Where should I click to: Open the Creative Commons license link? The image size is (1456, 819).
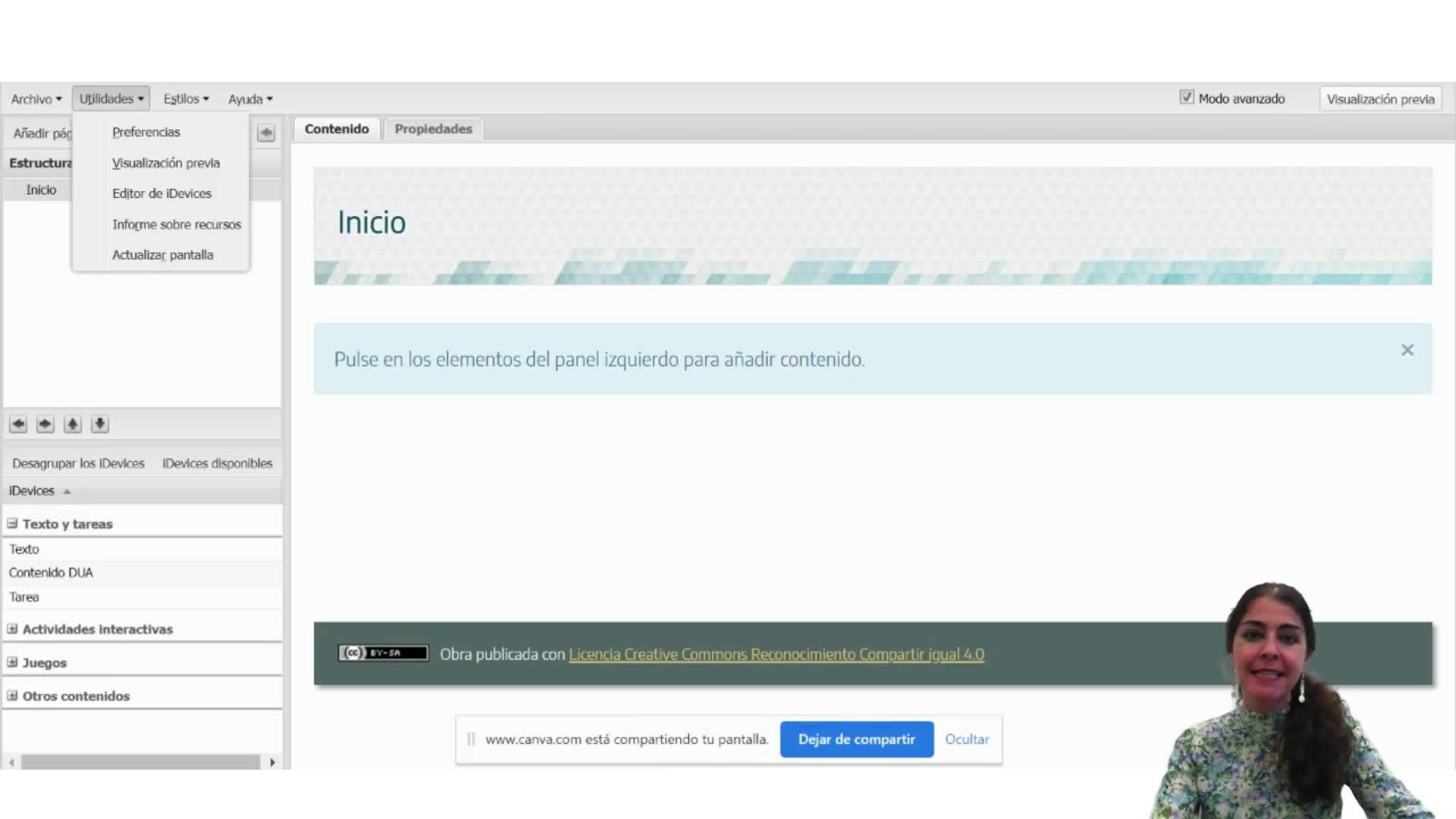point(776,654)
